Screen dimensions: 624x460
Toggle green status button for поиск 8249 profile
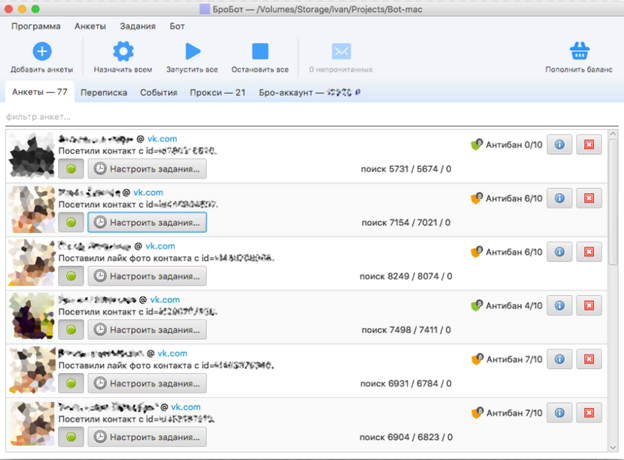click(71, 276)
